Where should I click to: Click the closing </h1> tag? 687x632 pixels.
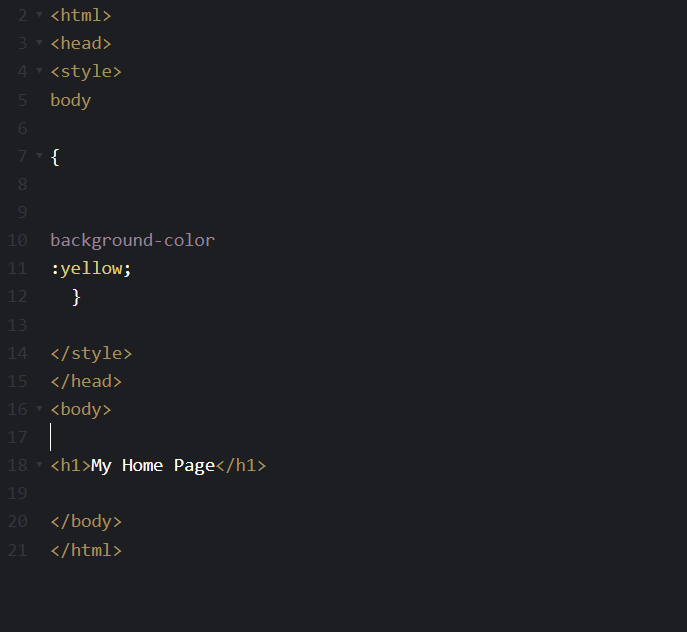click(241, 465)
